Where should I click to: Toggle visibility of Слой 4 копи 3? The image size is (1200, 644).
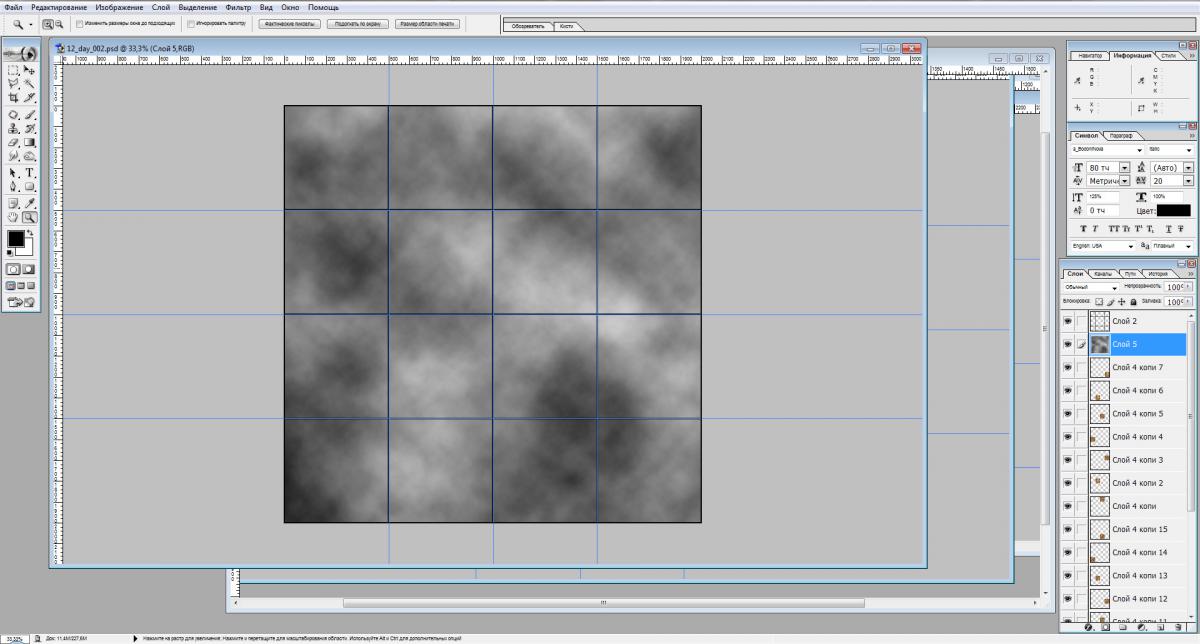coord(1068,459)
